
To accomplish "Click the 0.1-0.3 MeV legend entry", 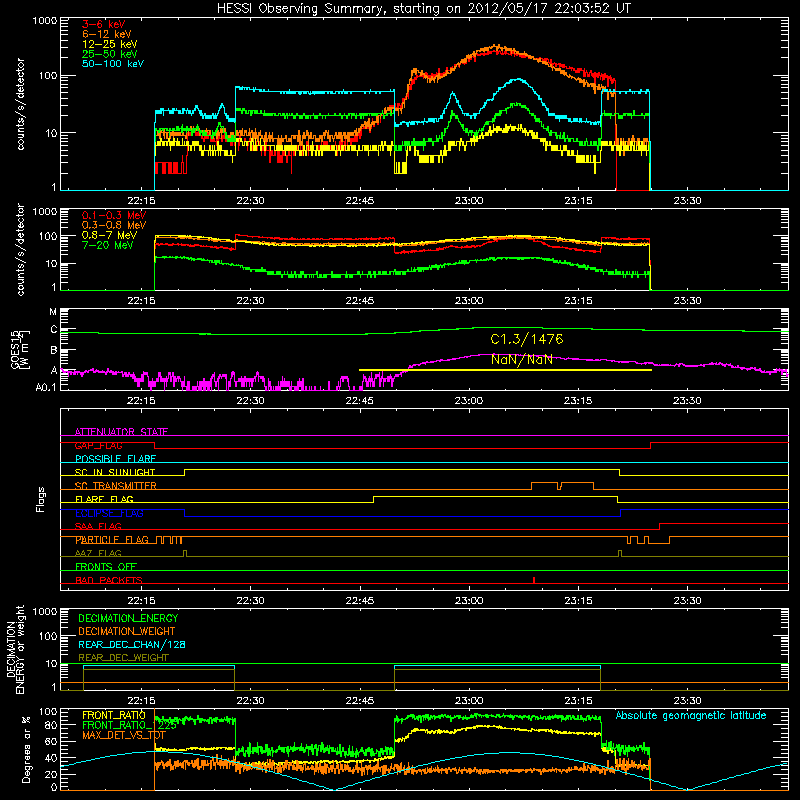I will 114,215.
